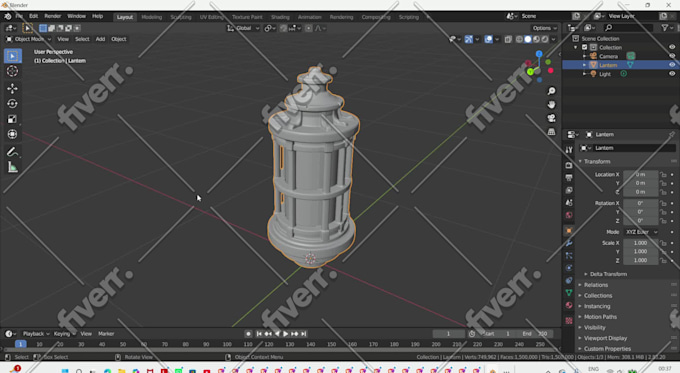
Task: Open viewport Object menu
Action: coord(118,39)
